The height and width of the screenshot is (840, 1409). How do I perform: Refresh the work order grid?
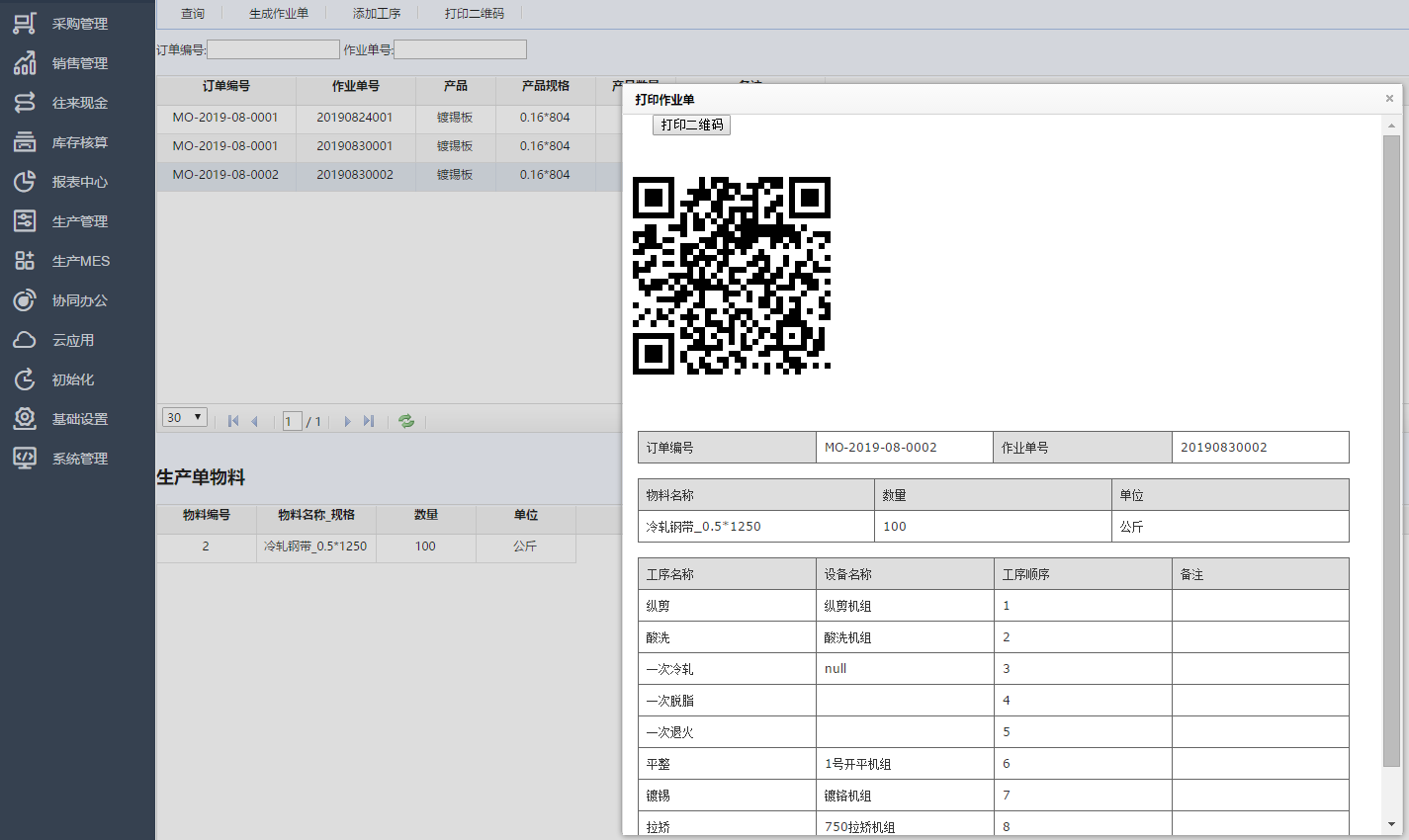(406, 421)
